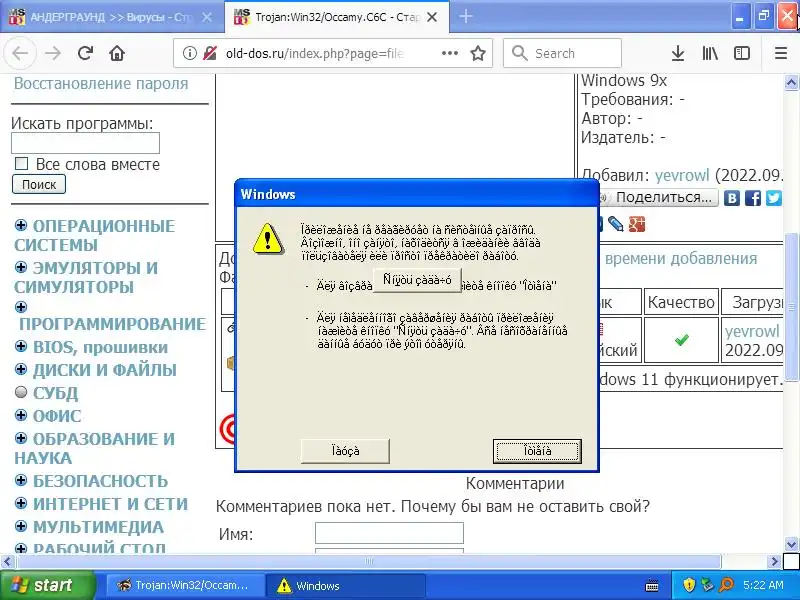Expand the БЕЗОПАСНОСТЬ category plus icon
800x600 pixels.
click(x=21, y=480)
